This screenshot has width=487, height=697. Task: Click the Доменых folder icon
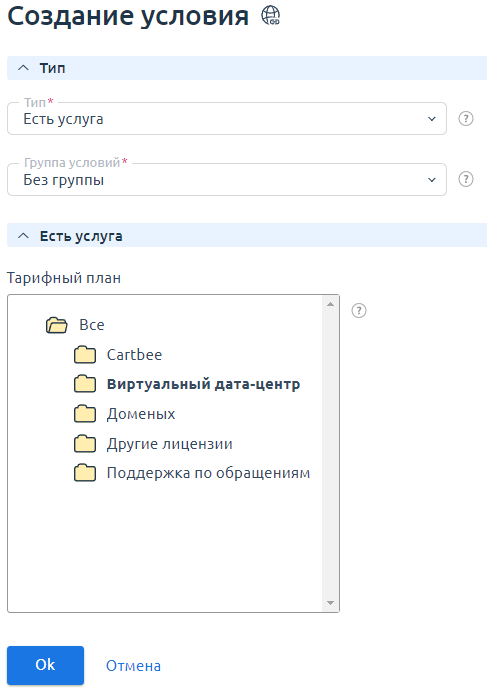85,414
